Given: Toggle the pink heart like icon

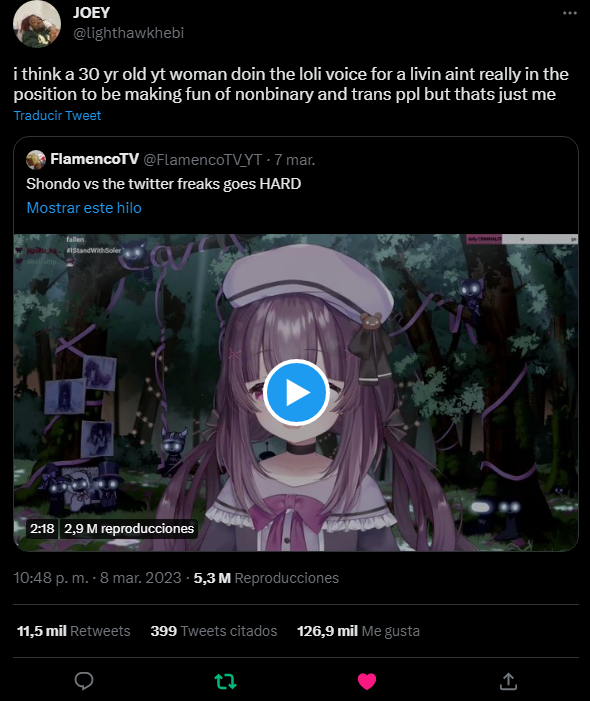Looking at the screenshot, I should tap(367, 681).
